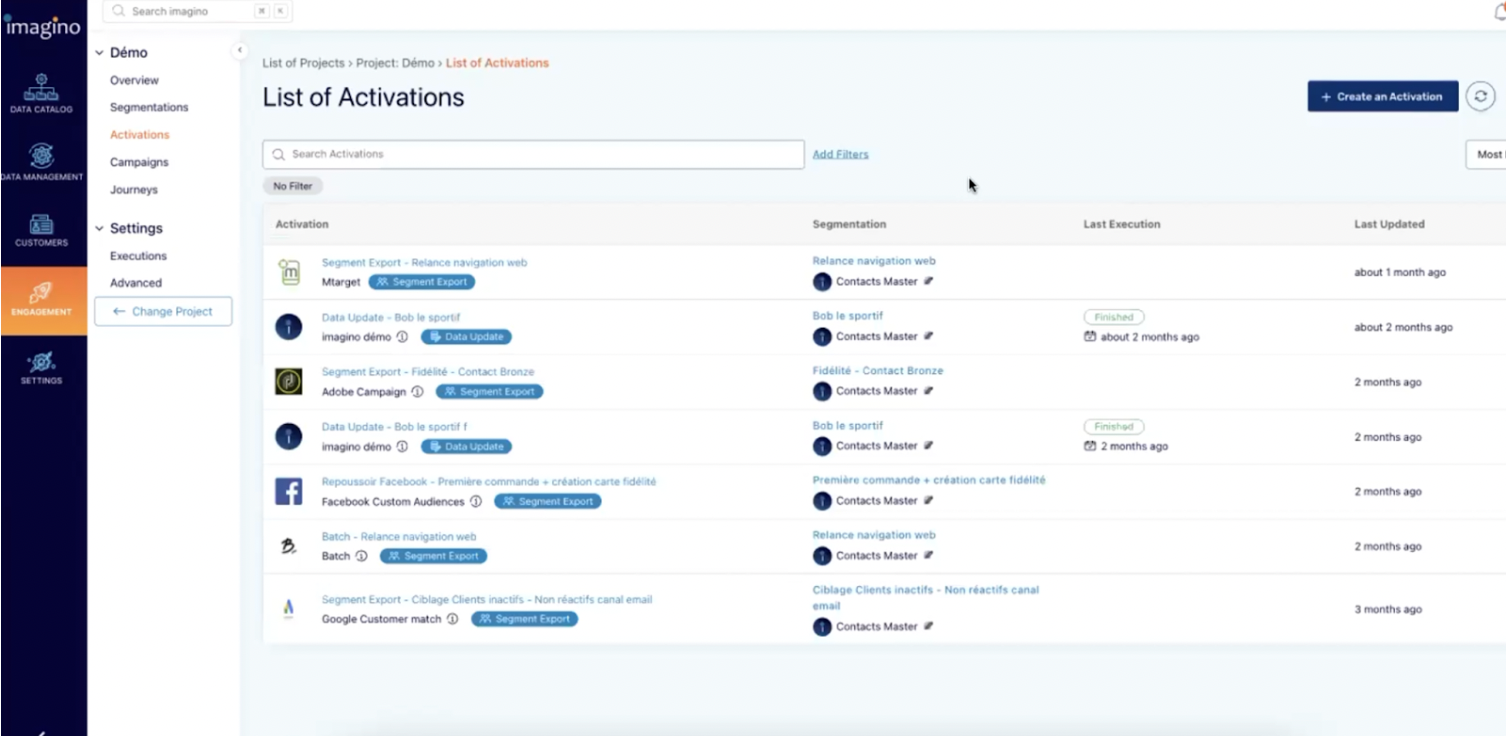Open the Overview page
The image size is (1506, 736).
[x=134, y=80]
